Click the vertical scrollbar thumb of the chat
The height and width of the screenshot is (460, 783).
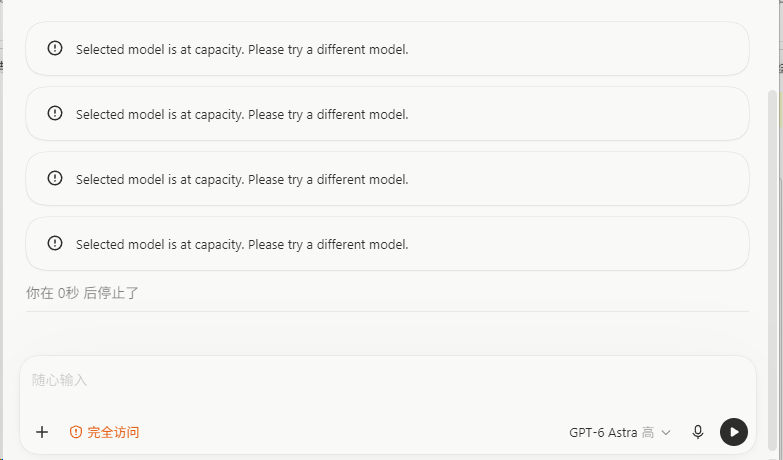(773, 270)
